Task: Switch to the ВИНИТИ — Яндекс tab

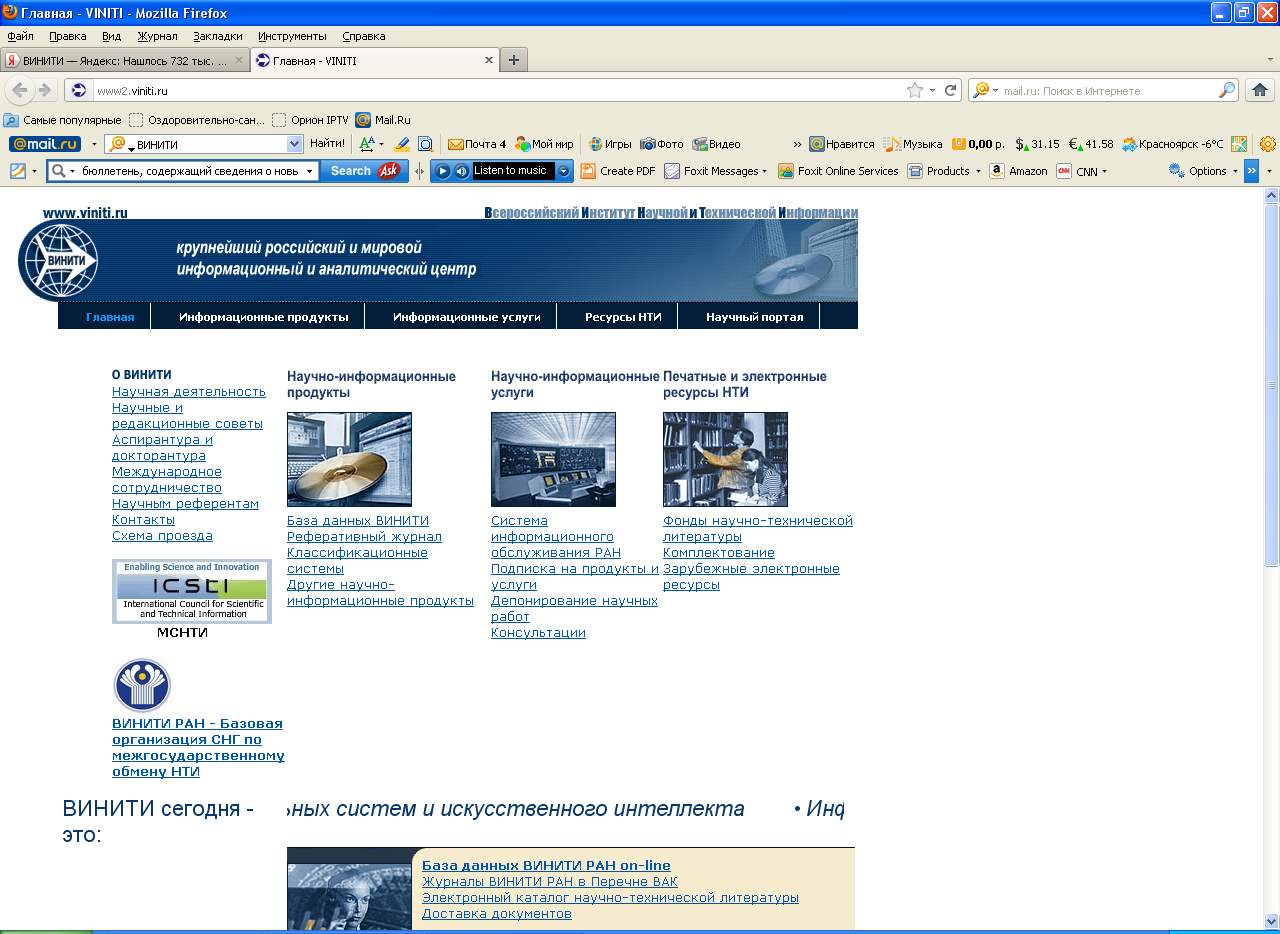Action: click(124, 60)
